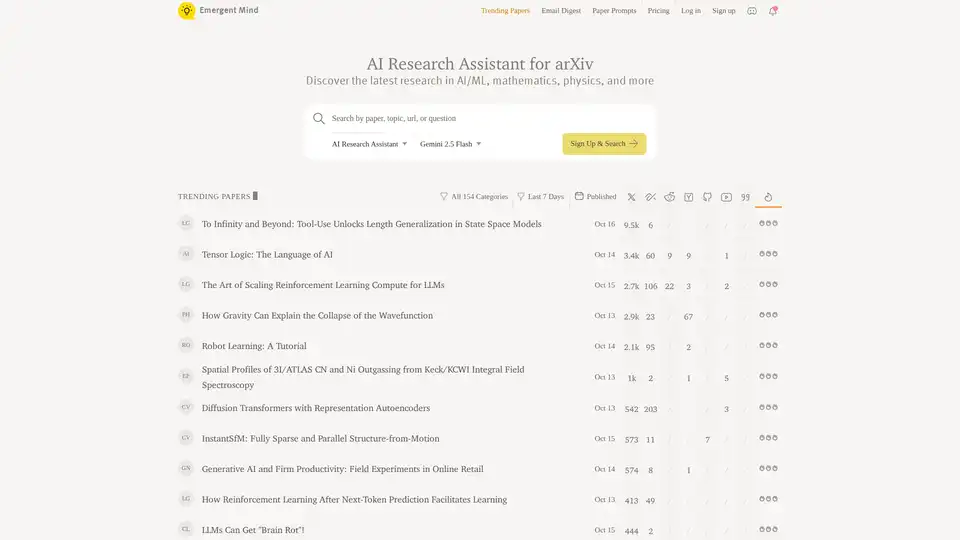Change the Last 7 Days time filter
The image size is (960, 540).
click(540, 197)
